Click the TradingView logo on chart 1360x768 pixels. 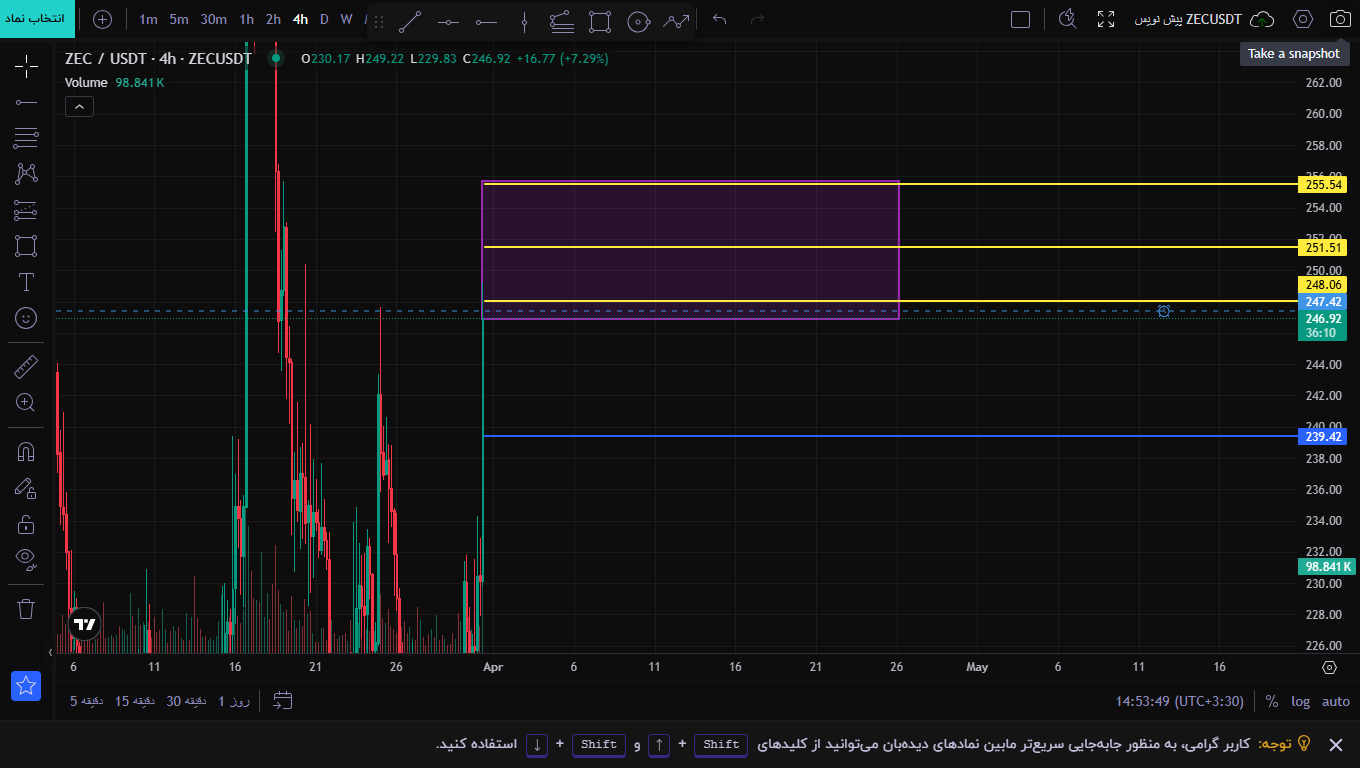tap(85, 625)
